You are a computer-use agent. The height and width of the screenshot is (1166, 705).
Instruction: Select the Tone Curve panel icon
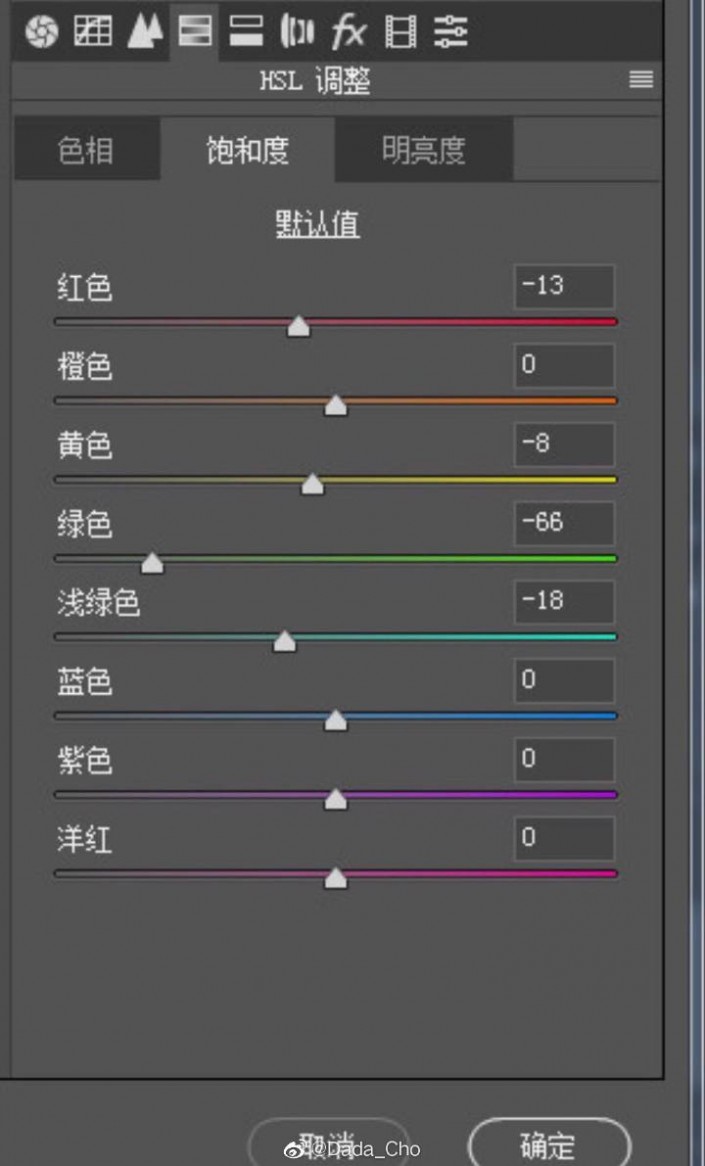tap(90, 32)
